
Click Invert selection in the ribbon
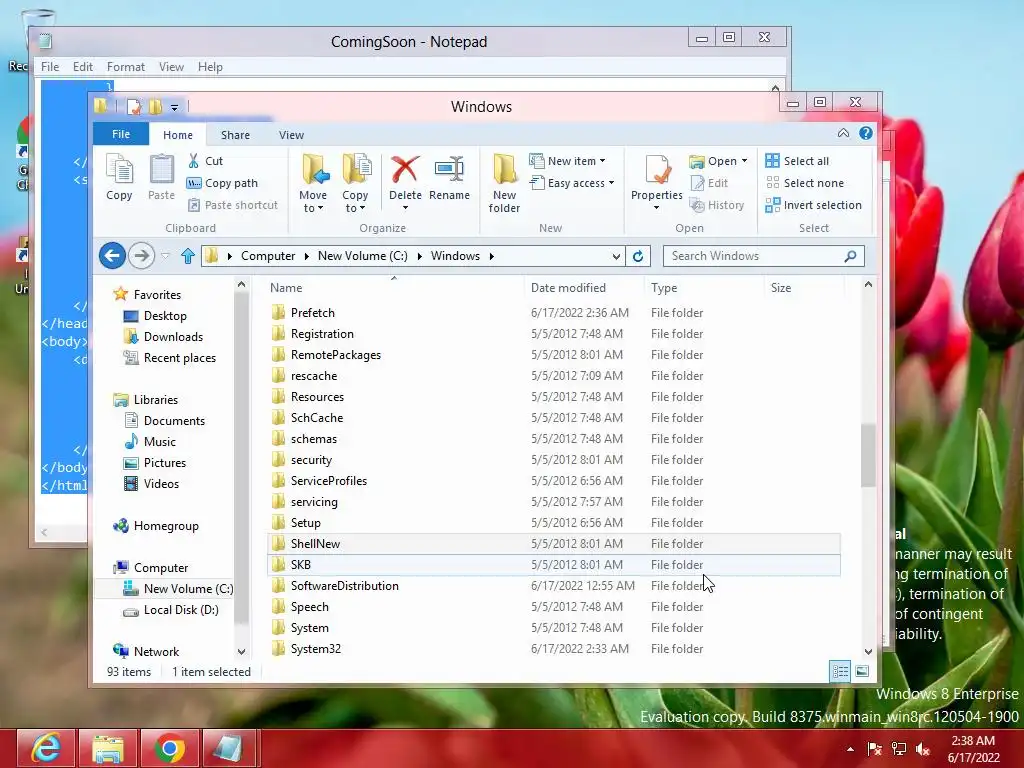point(814,205)
